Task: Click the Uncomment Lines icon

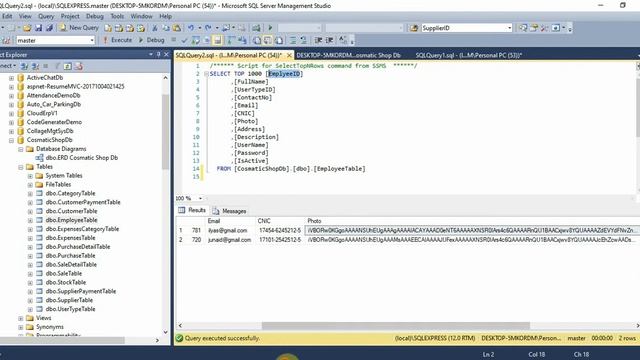Action: (x=304, y=40)
